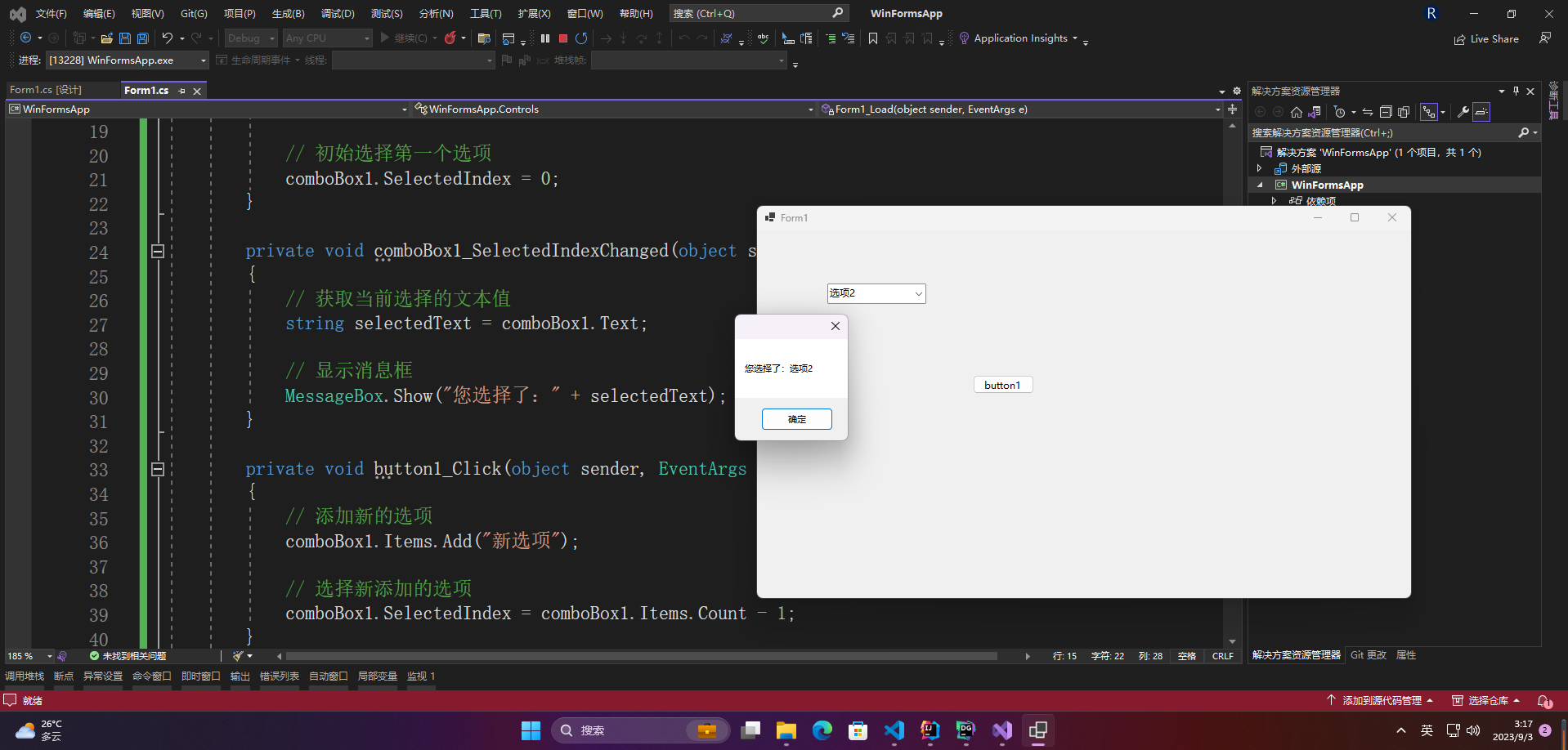Open the 输出 bottom tab
The image size is (1568, 750).
pos(240,676)
